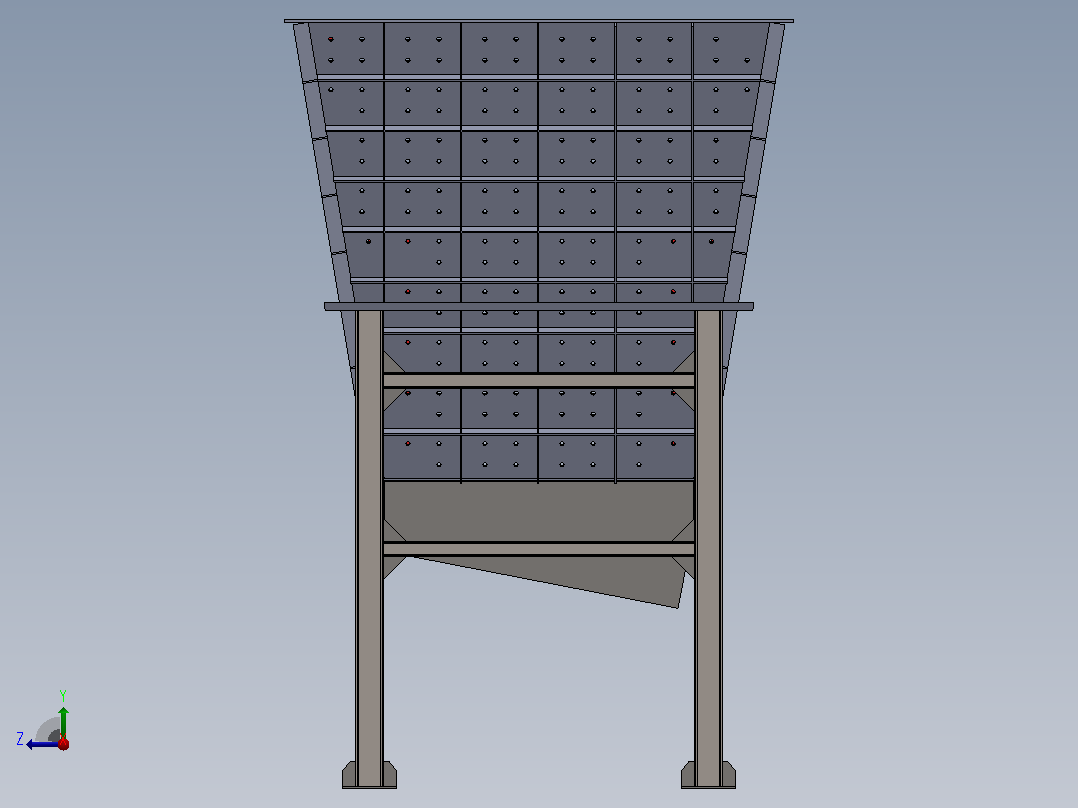Click the green Y axis arrow of the triad
1078x808 pixels.
(63, 721)
